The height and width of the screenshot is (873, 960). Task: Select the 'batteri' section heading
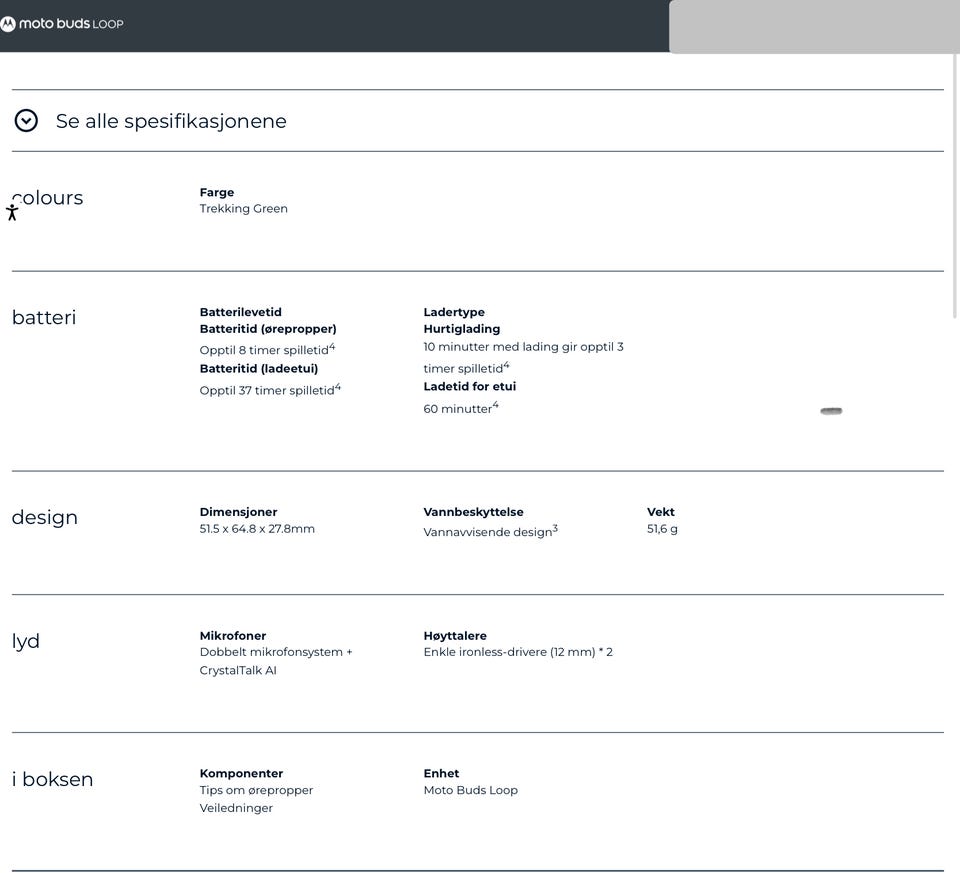tap(44, 318)
